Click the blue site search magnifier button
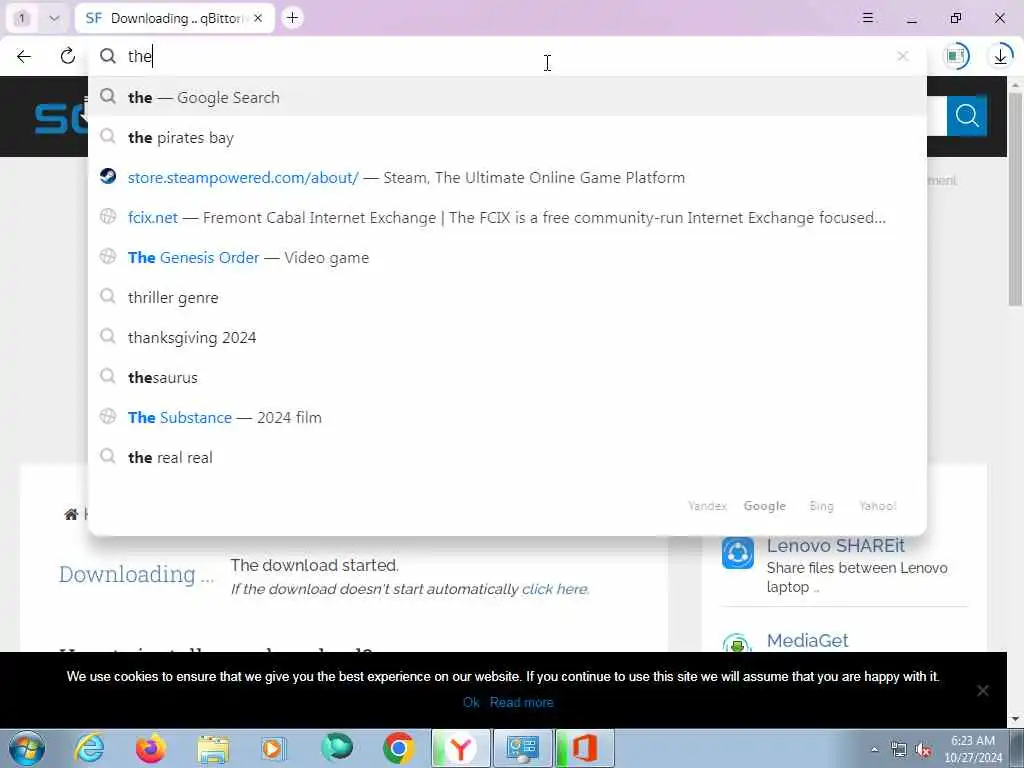1024x768 pixels. tap(967, 116)
